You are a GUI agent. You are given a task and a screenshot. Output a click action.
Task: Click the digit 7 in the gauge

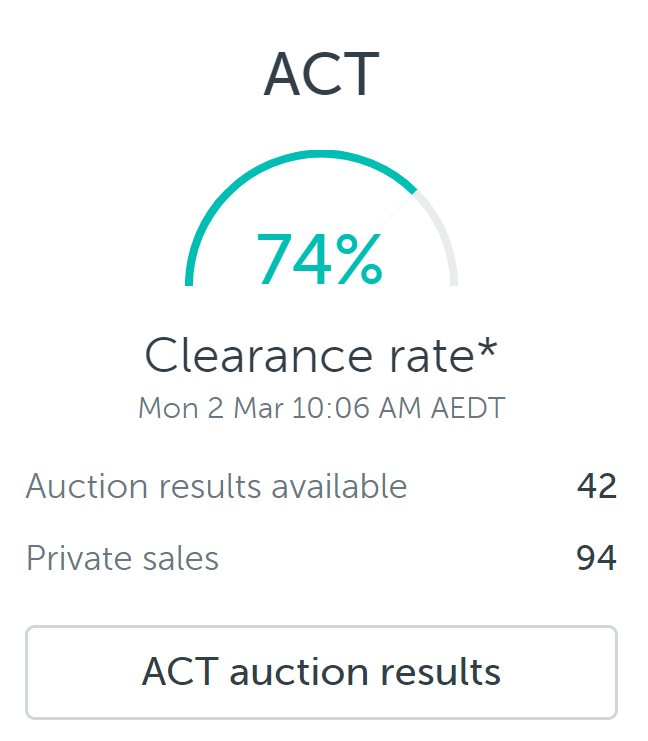272,259
